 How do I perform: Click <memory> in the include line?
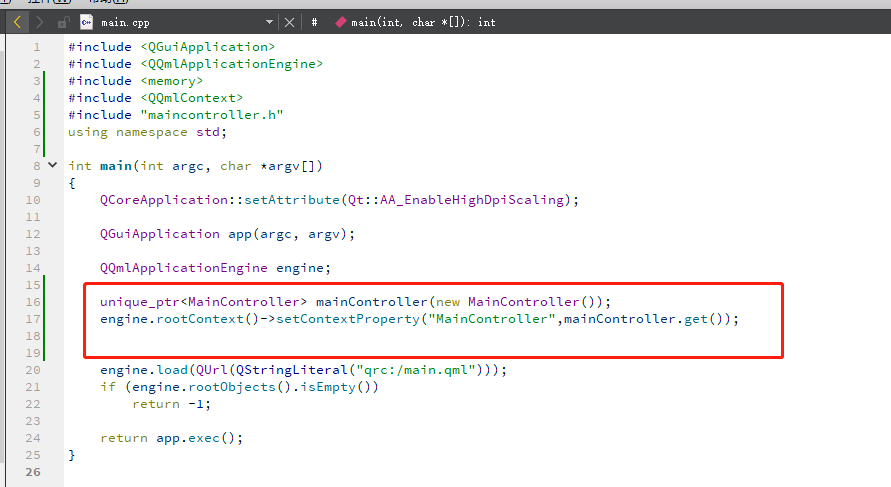[x=172, y=81]
